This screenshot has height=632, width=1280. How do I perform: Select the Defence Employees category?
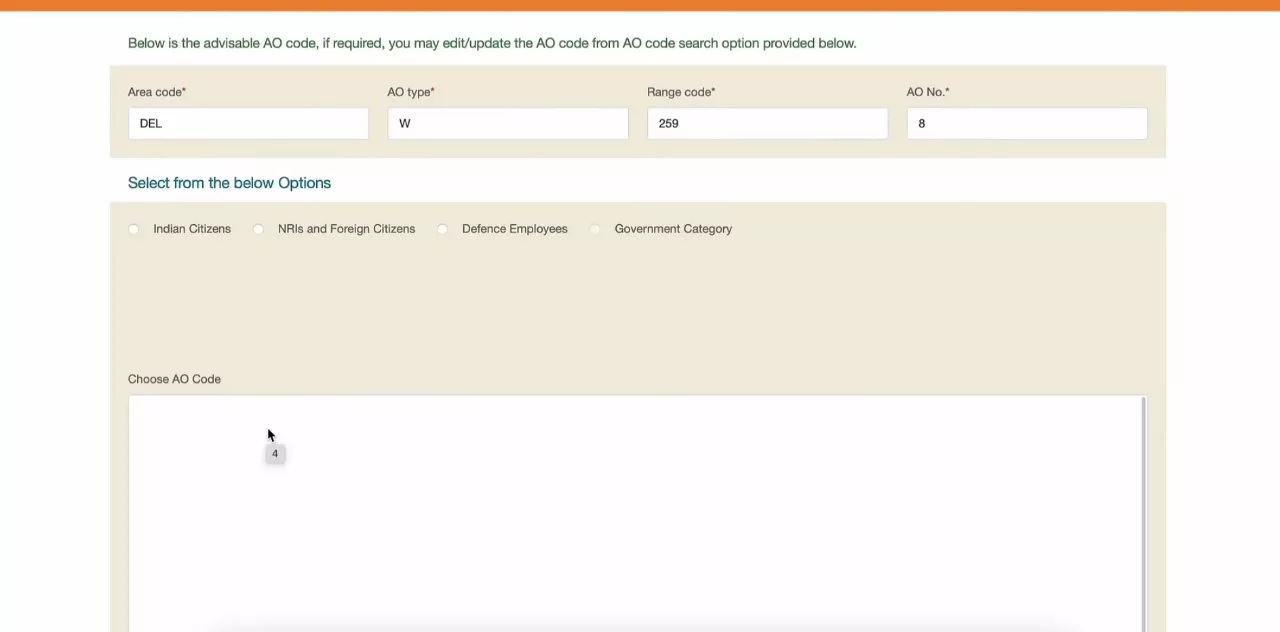442,229
